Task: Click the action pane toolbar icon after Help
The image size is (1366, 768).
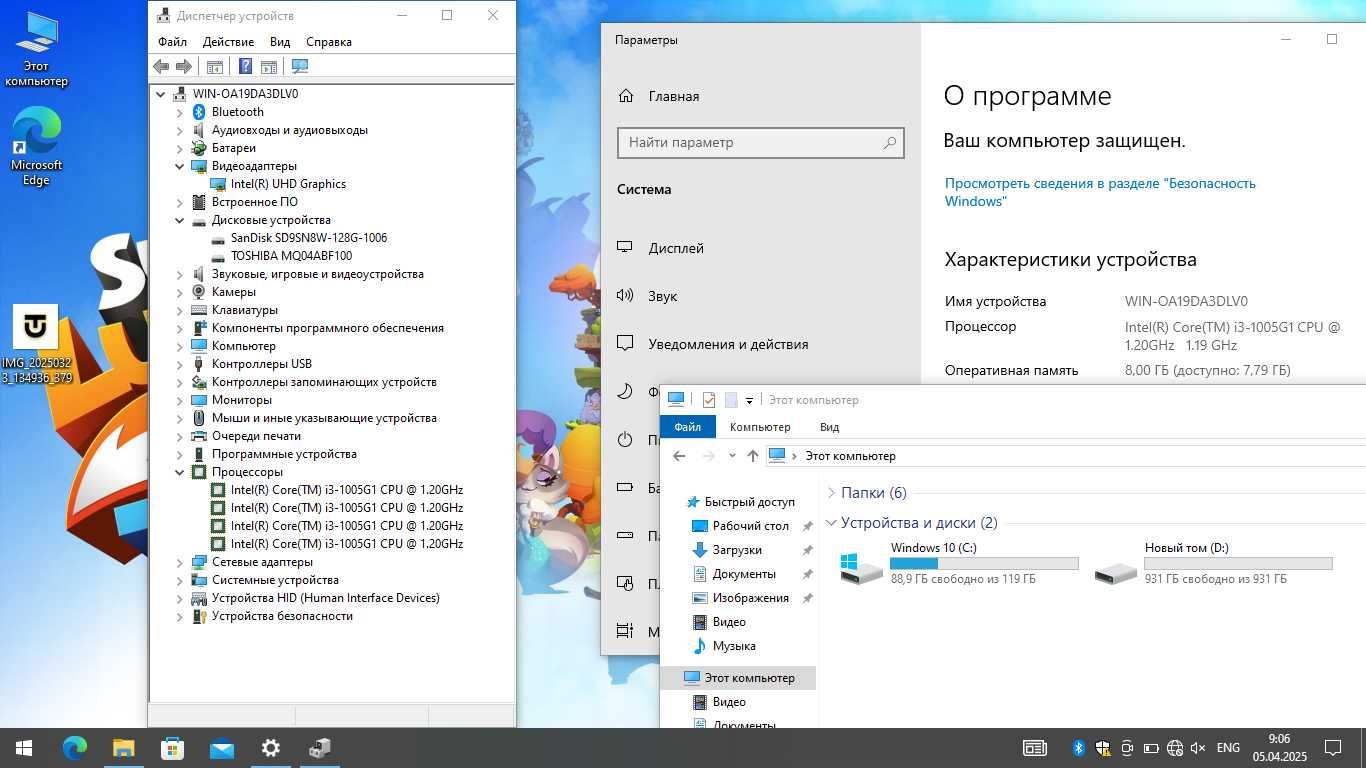Action: click(269, 67)
